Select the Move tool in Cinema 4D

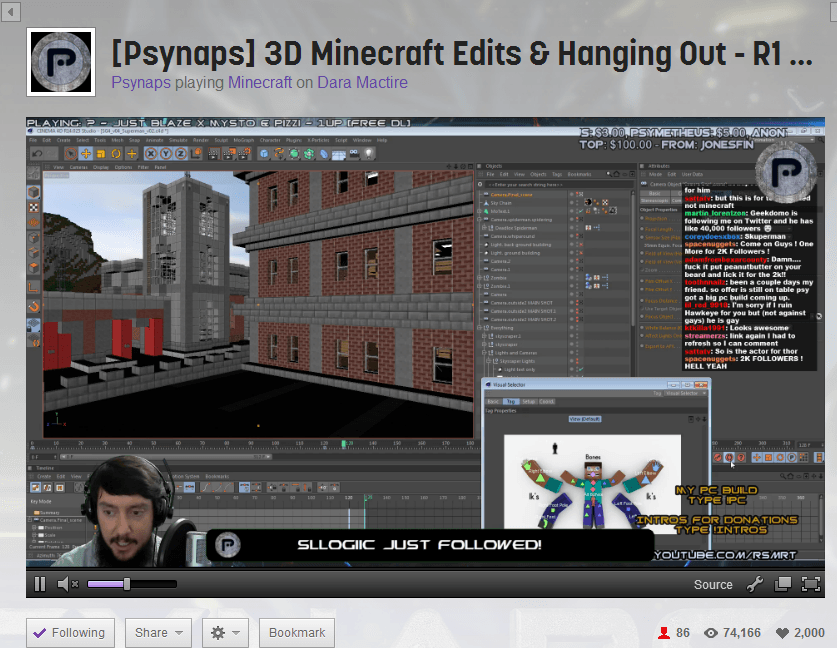[85, 154]
